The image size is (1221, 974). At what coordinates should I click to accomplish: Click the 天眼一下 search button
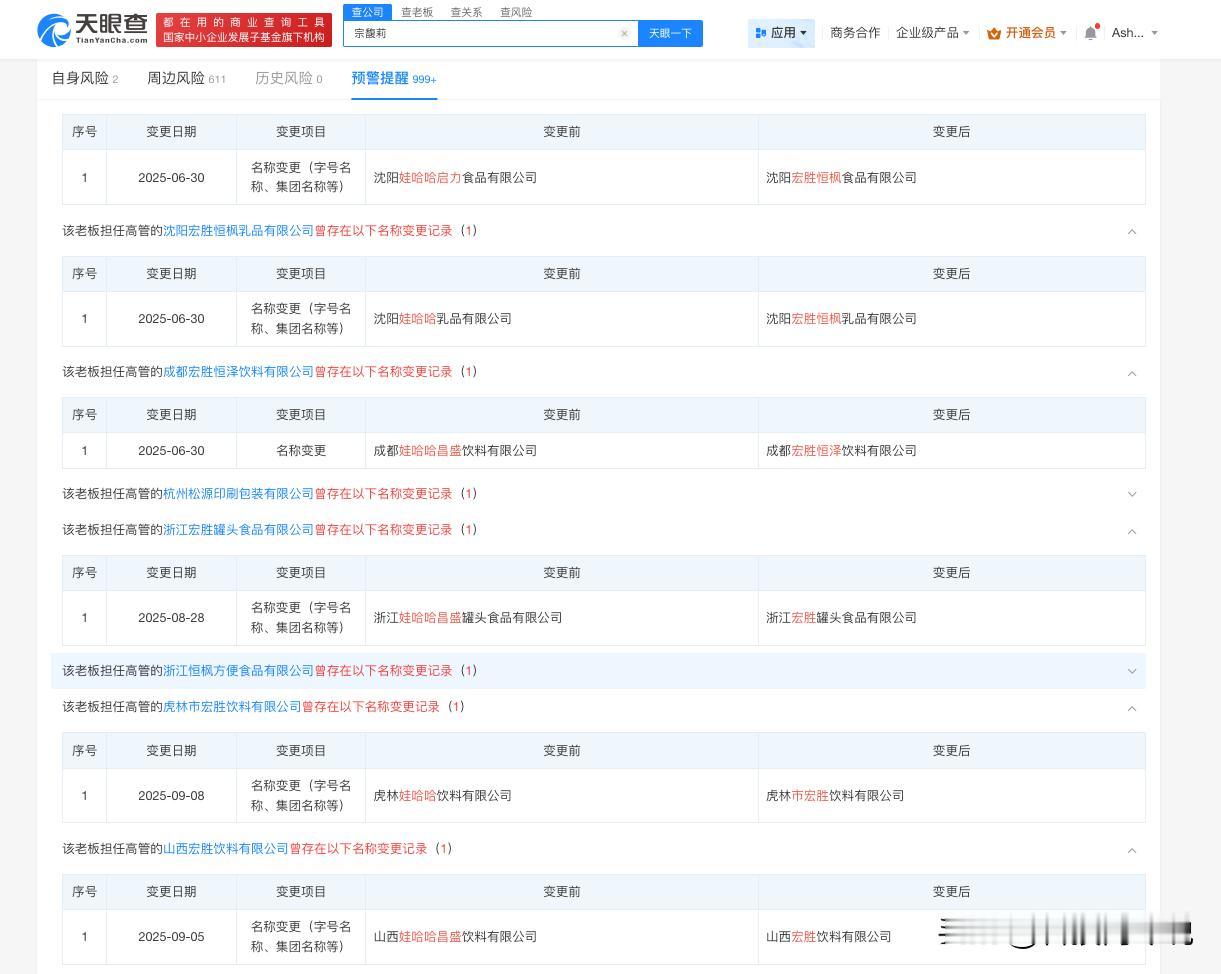click(670, 33)
